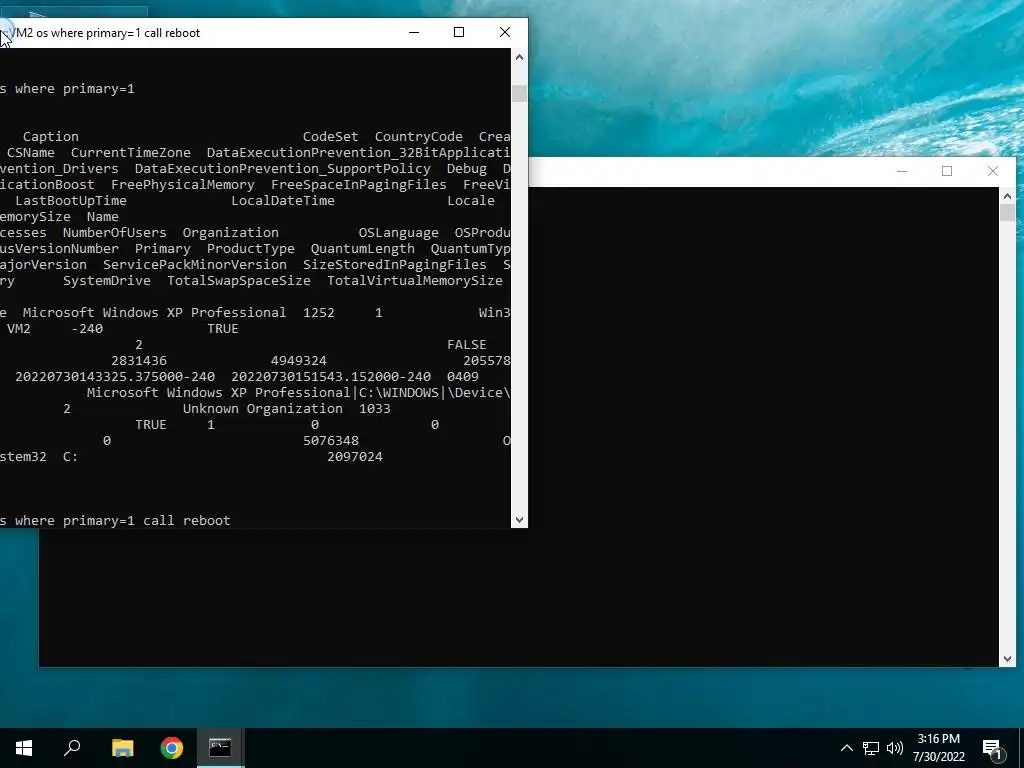Image resolution: width=1024 pixels, height=768 pixels.
Task: Click the 'TotalSwapSpaceSize' header text
Action: [x=239, y=280]
